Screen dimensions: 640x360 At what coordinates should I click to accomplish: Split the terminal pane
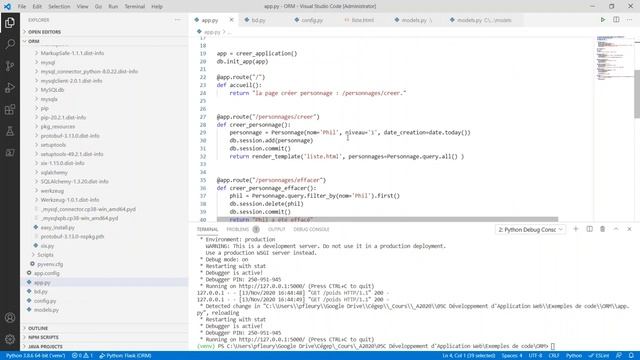coord(589,229)
